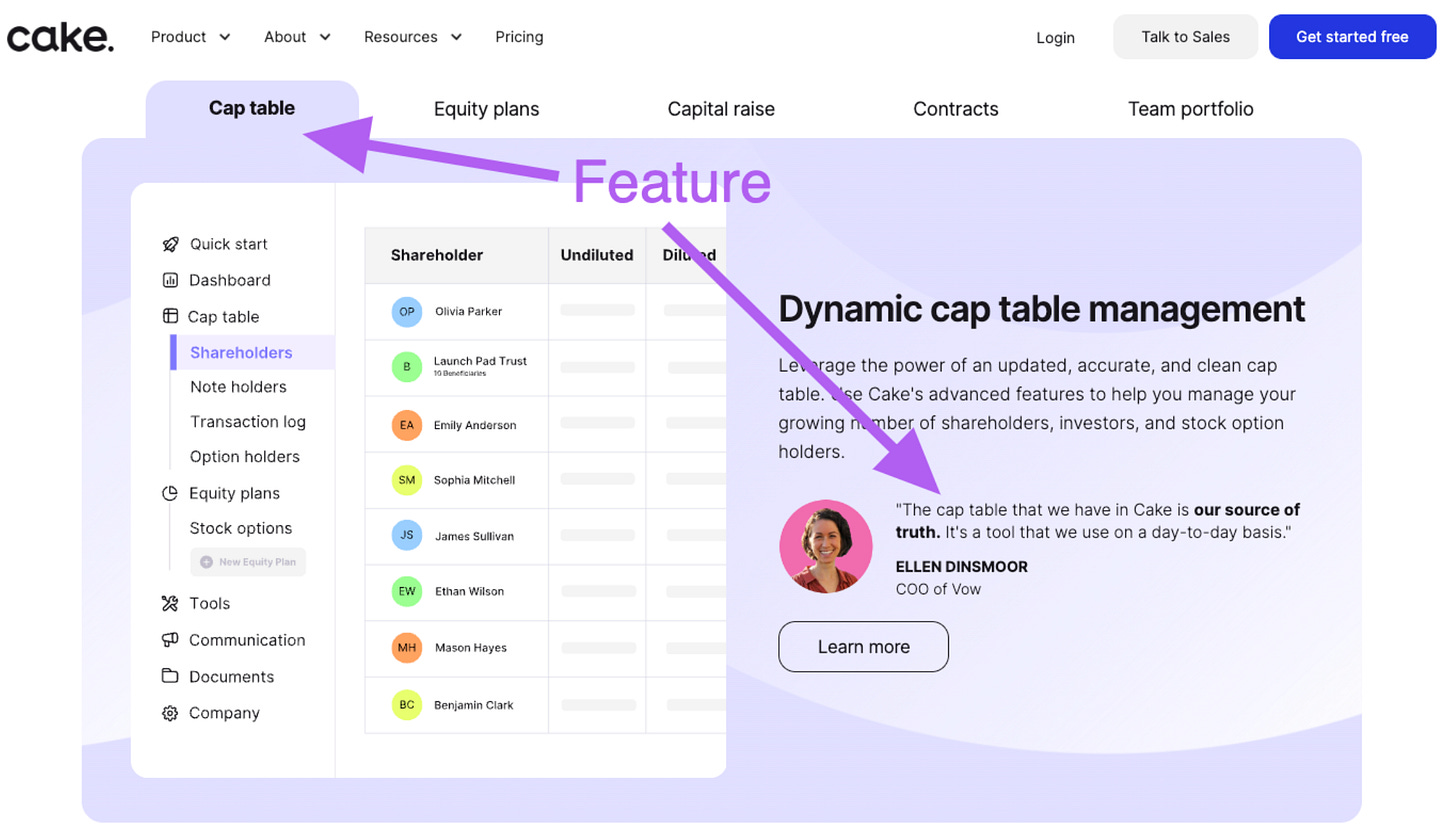This screenshot has height=835, width=1456.
Task: Open the Resources menu
Action: [x=413, y=37]
